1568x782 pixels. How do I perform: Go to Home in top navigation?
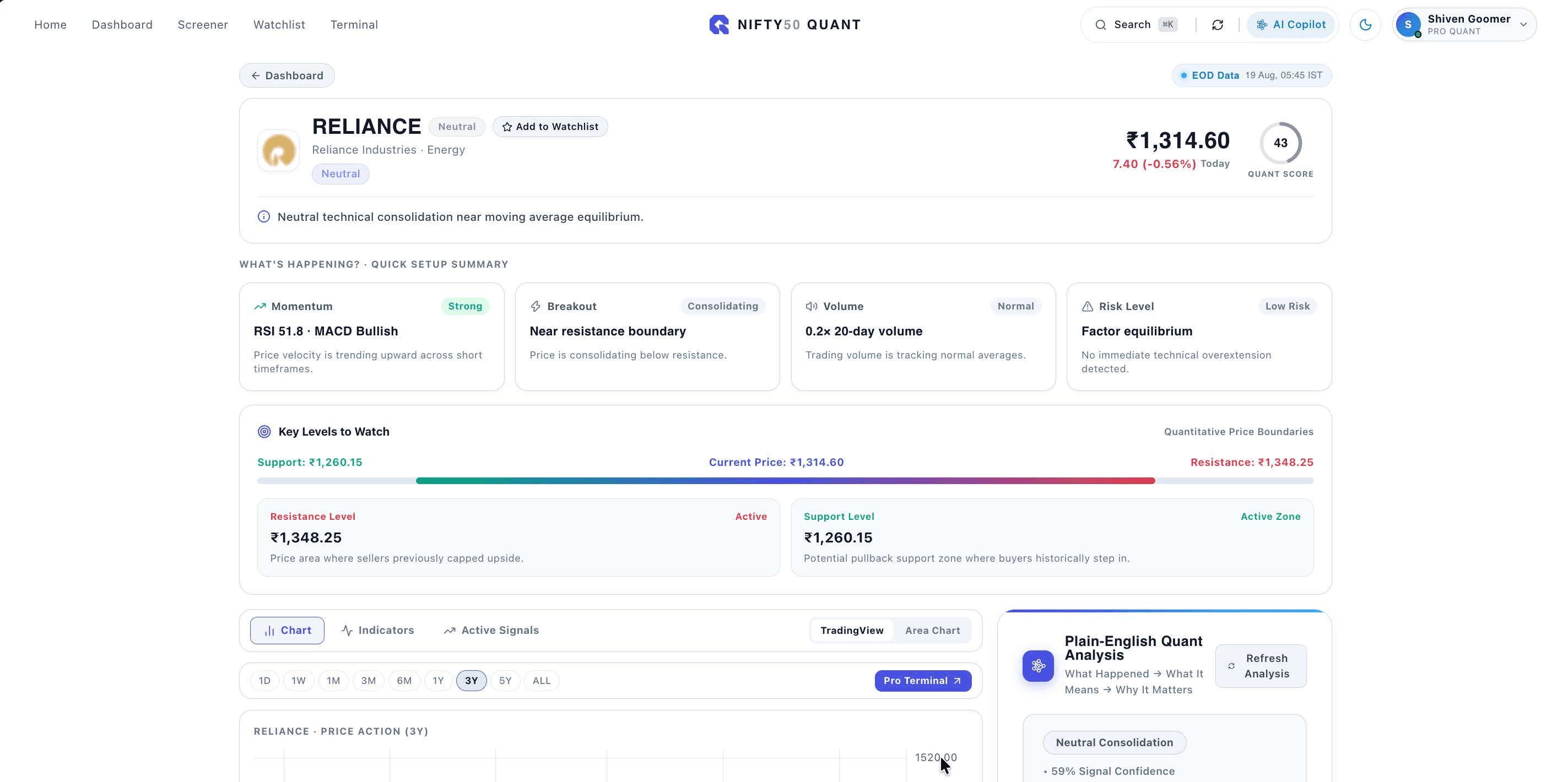point(51,24)
